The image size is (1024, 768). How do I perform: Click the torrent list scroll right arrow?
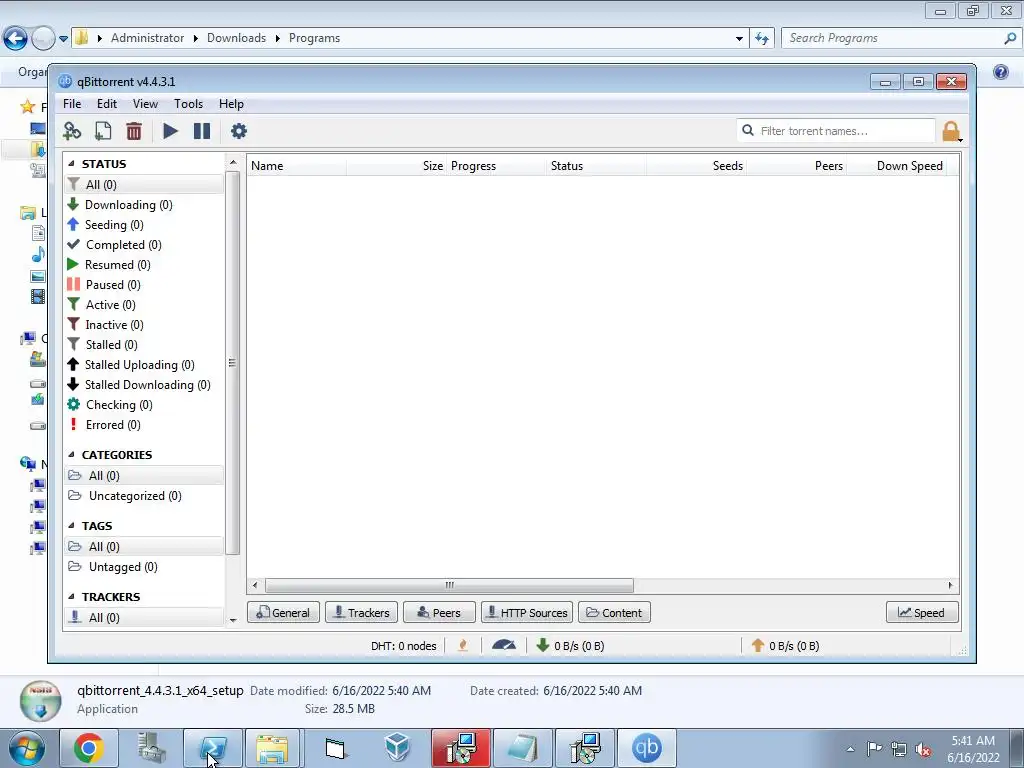coord(950,585)
